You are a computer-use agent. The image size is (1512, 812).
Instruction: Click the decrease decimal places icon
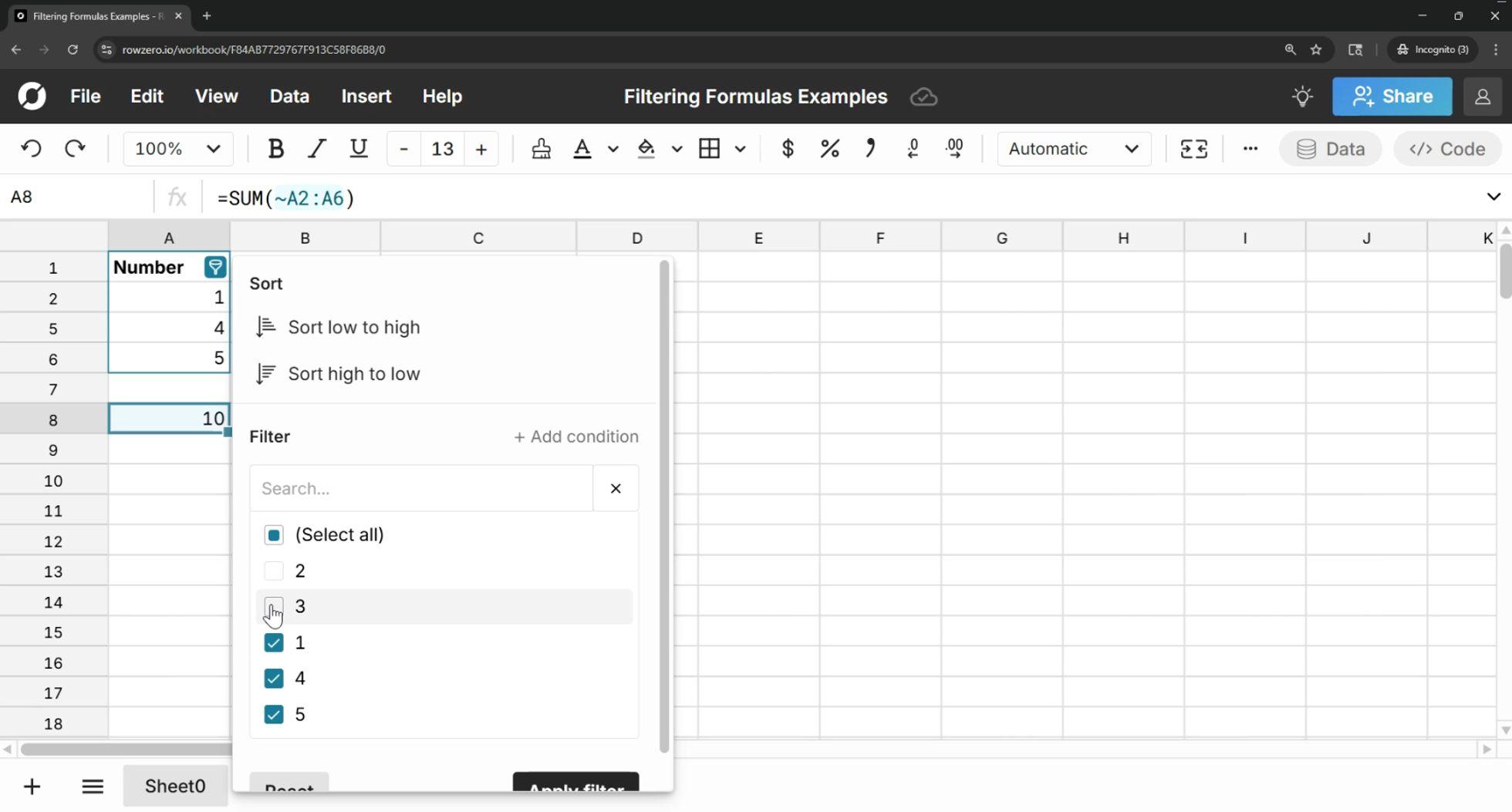click(913, 149)
